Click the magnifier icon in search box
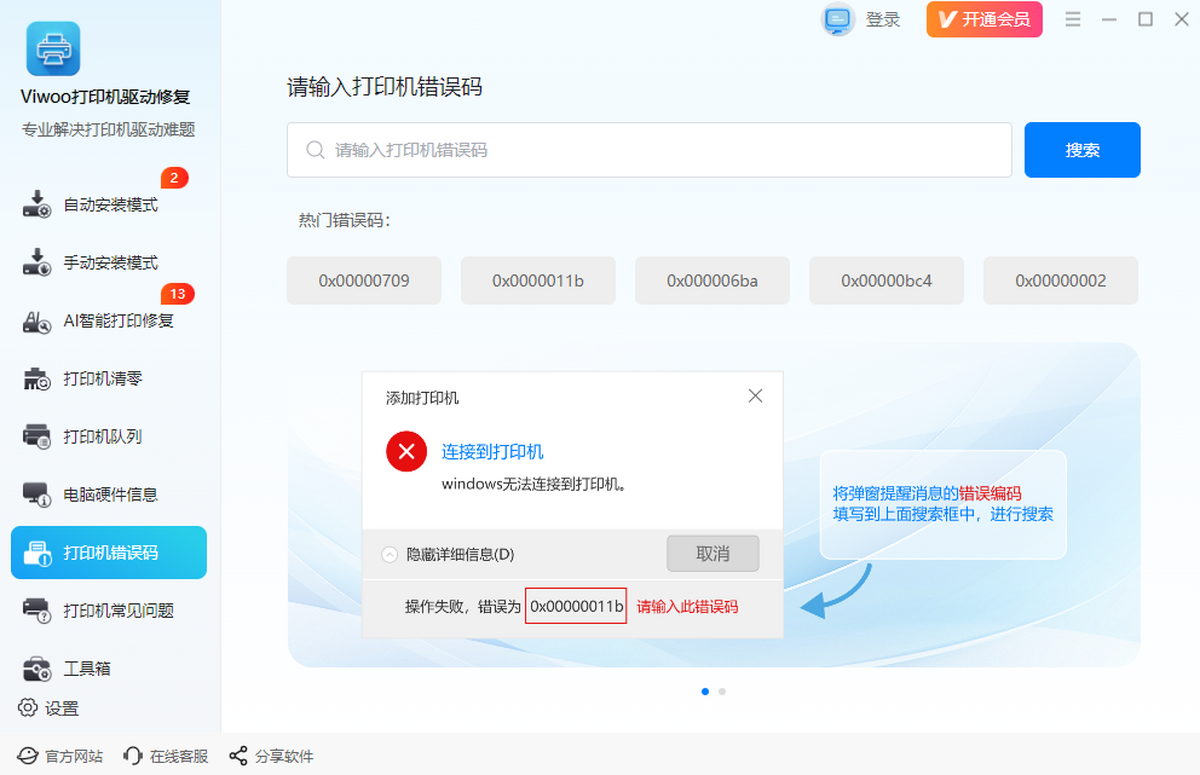 tap(315, 150)
